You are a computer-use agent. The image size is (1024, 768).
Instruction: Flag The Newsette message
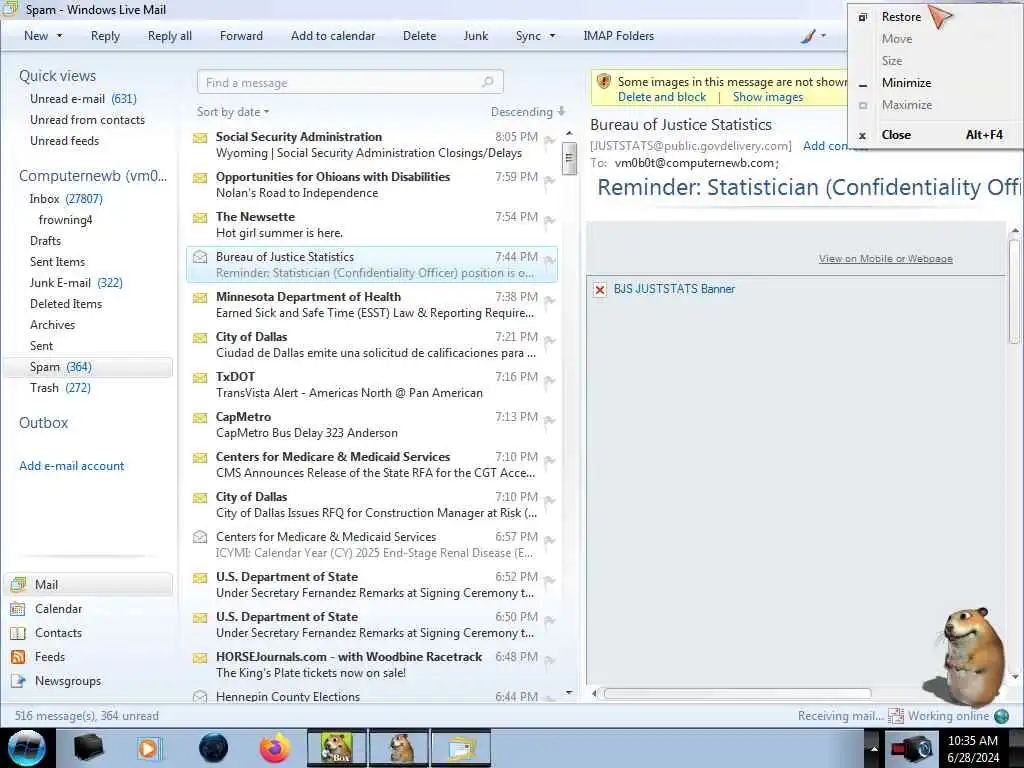pyautogui.click(x=550, y=220)
